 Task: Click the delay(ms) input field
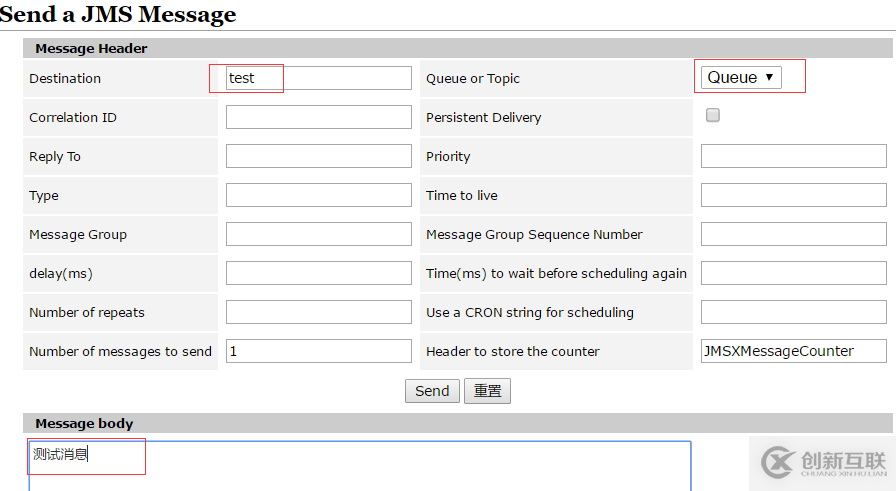[x=318, y=273]
